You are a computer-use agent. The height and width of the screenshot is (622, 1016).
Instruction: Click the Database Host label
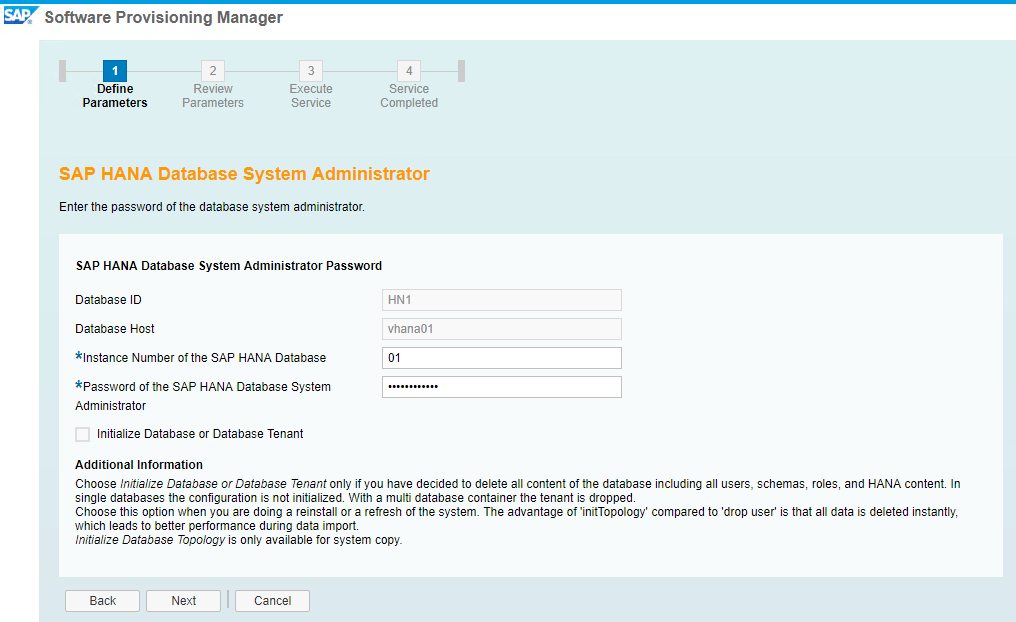(115, 328)
